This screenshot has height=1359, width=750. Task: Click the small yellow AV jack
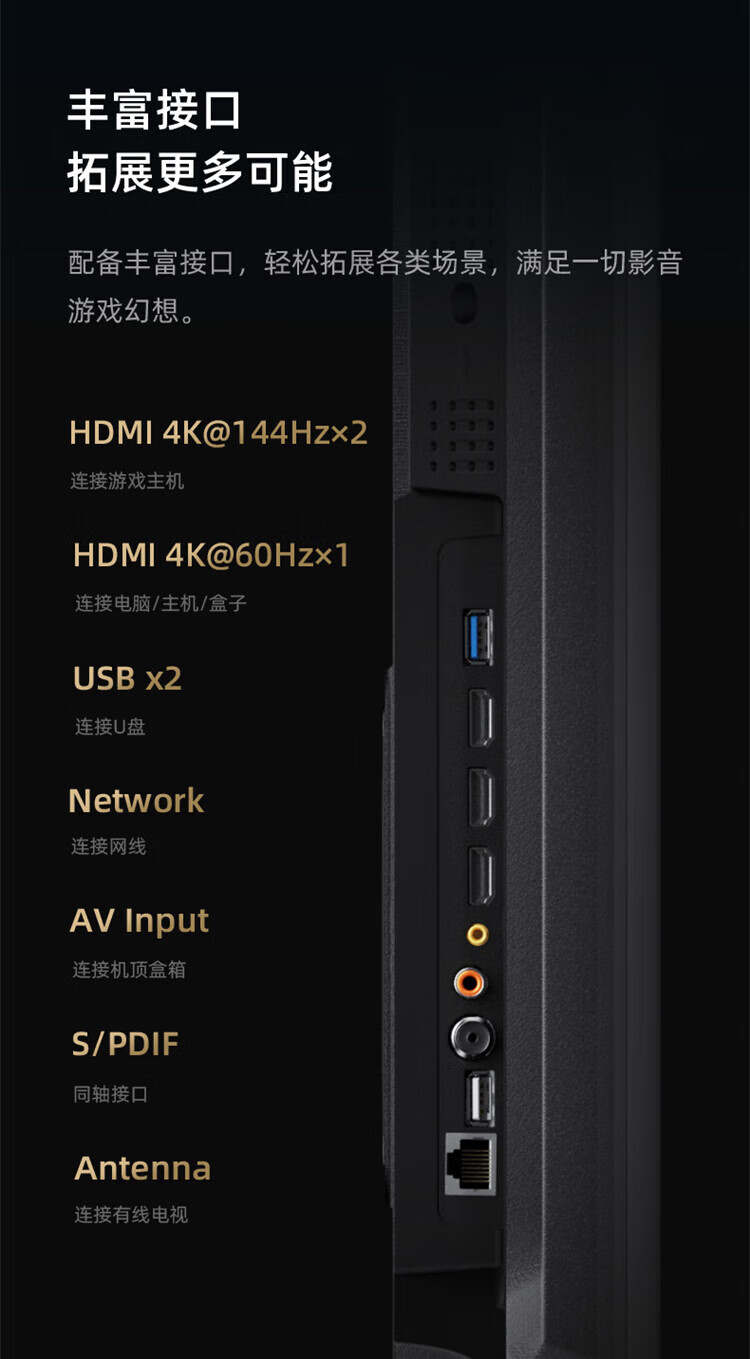pyautogui.click(x=478, y=935)
